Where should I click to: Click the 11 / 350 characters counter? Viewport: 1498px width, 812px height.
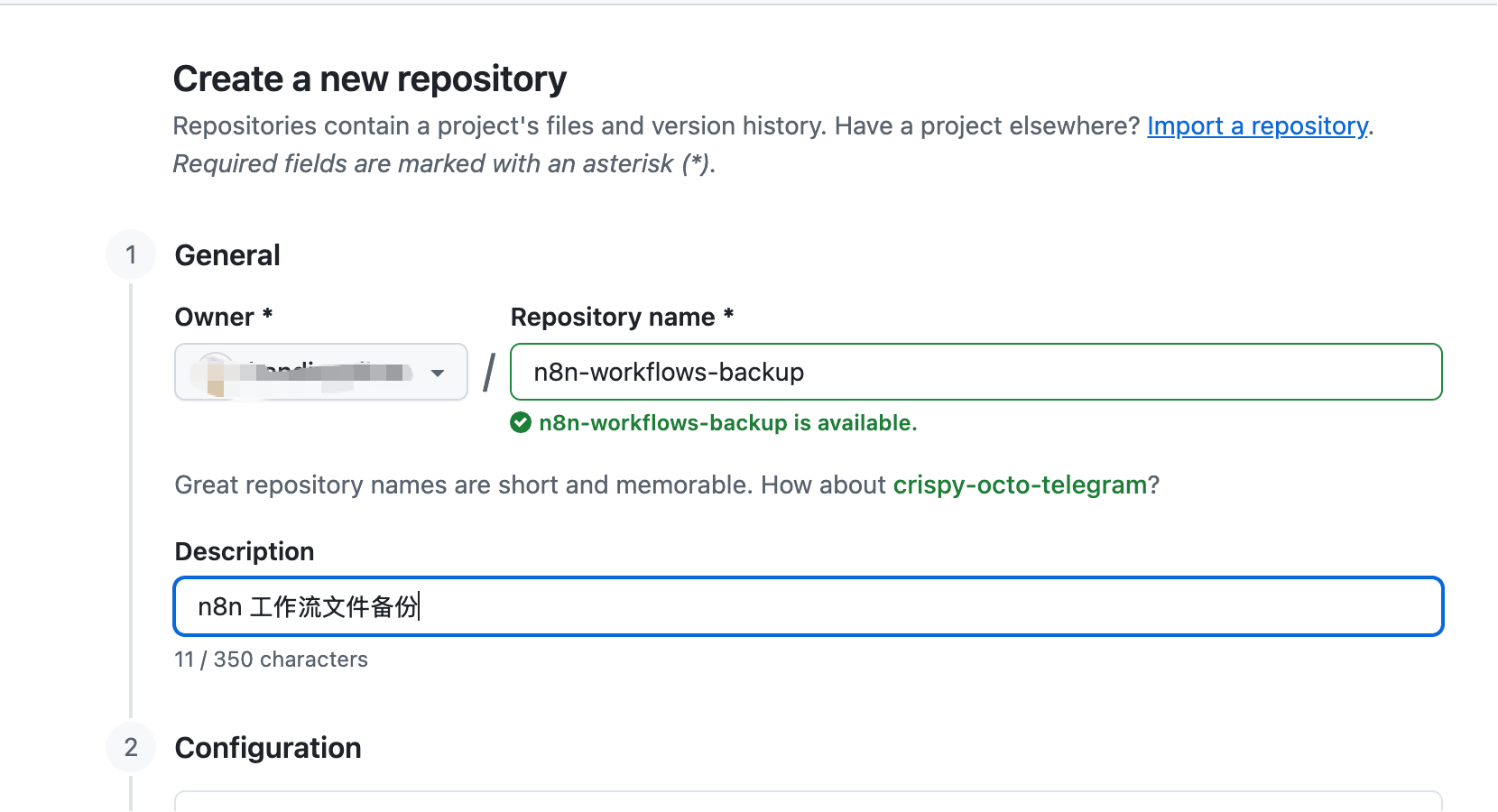coord(271,660)
